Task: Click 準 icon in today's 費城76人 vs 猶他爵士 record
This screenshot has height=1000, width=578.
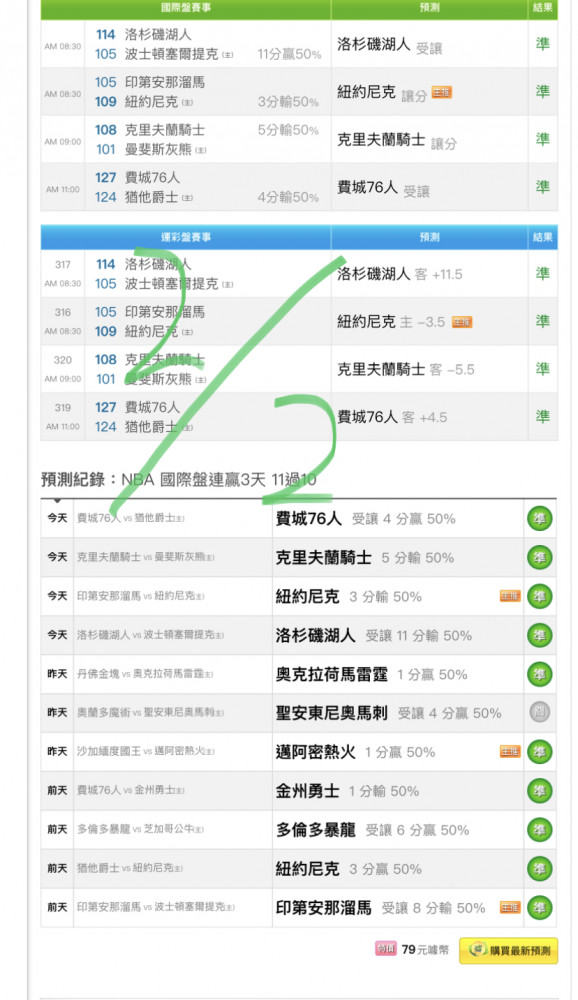Action: pos(539,518)
